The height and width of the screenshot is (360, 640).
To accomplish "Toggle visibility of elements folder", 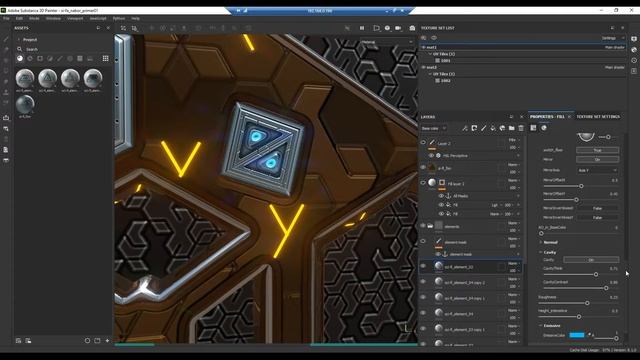I will click(x=423, y=226).
